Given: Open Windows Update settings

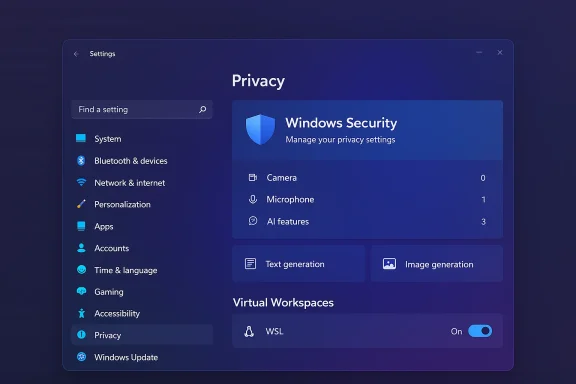Looking at the screenshot, I should pyautogui.click(x=142, y=357).
